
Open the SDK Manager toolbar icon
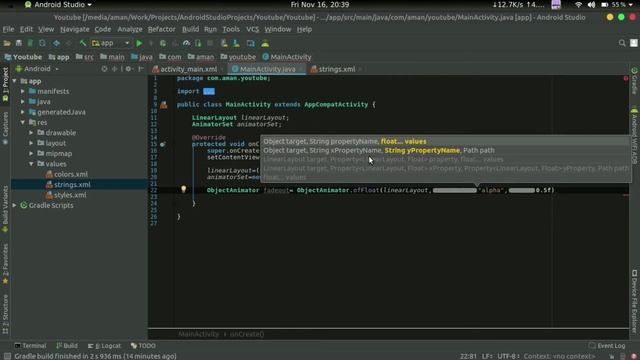tap(236, 43)
